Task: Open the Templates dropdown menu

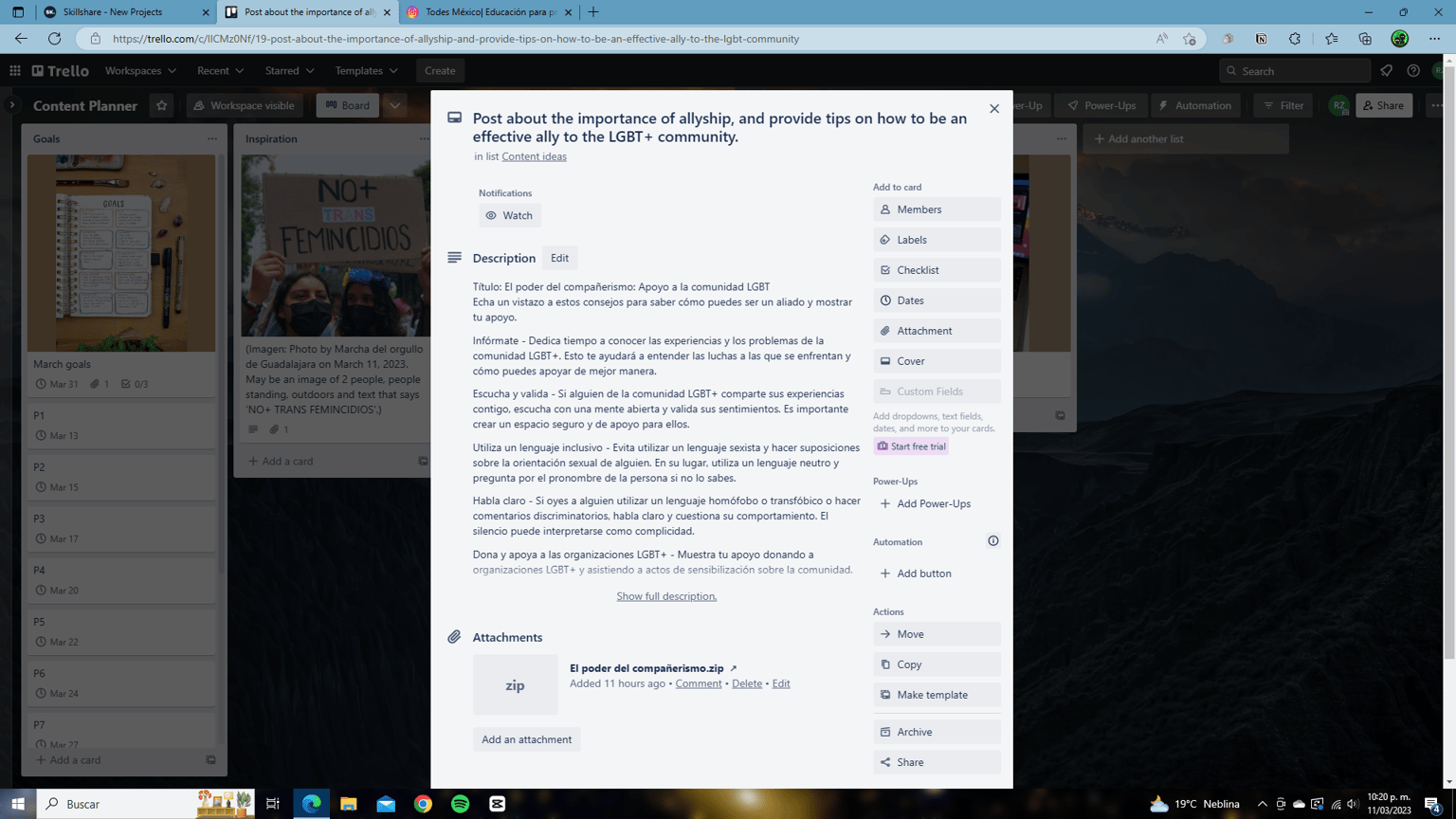Action: pos(366,70)
